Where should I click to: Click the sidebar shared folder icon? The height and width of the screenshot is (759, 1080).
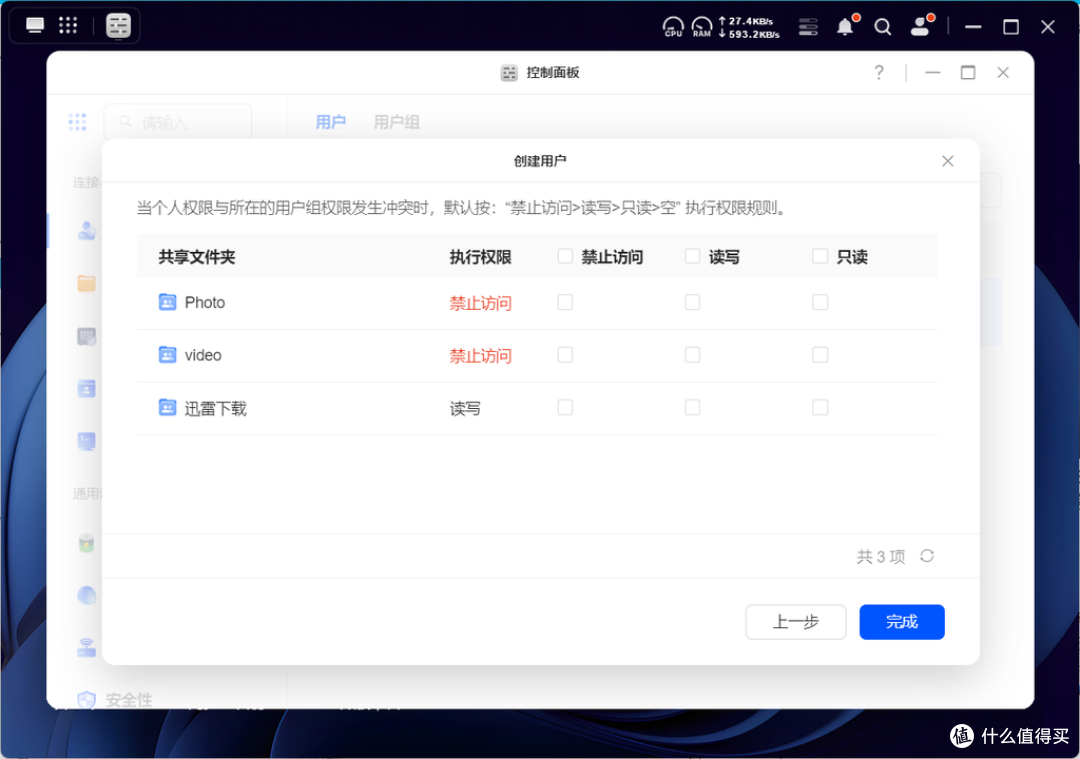tap(87, 283)
